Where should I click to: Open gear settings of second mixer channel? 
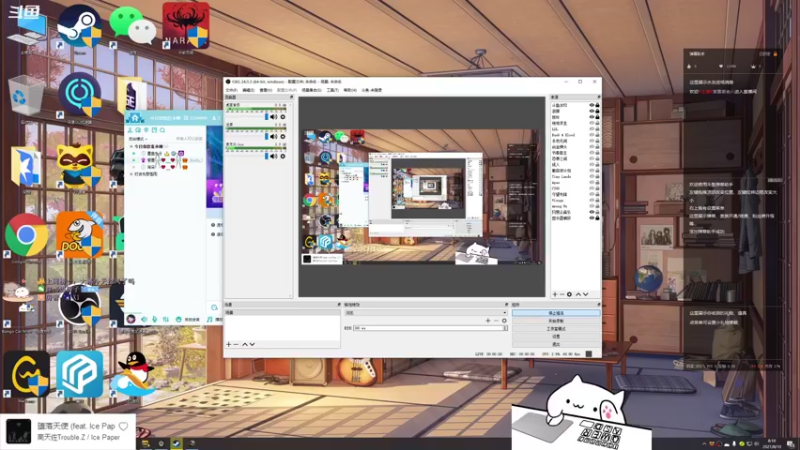point(283,137)
